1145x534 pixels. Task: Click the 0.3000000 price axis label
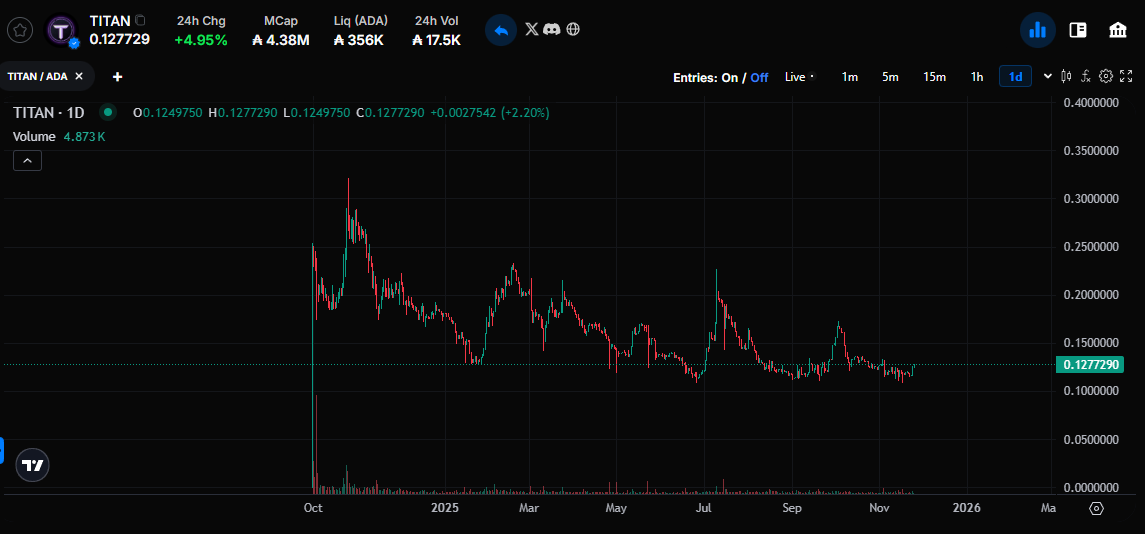click(x=1090, y=199)
